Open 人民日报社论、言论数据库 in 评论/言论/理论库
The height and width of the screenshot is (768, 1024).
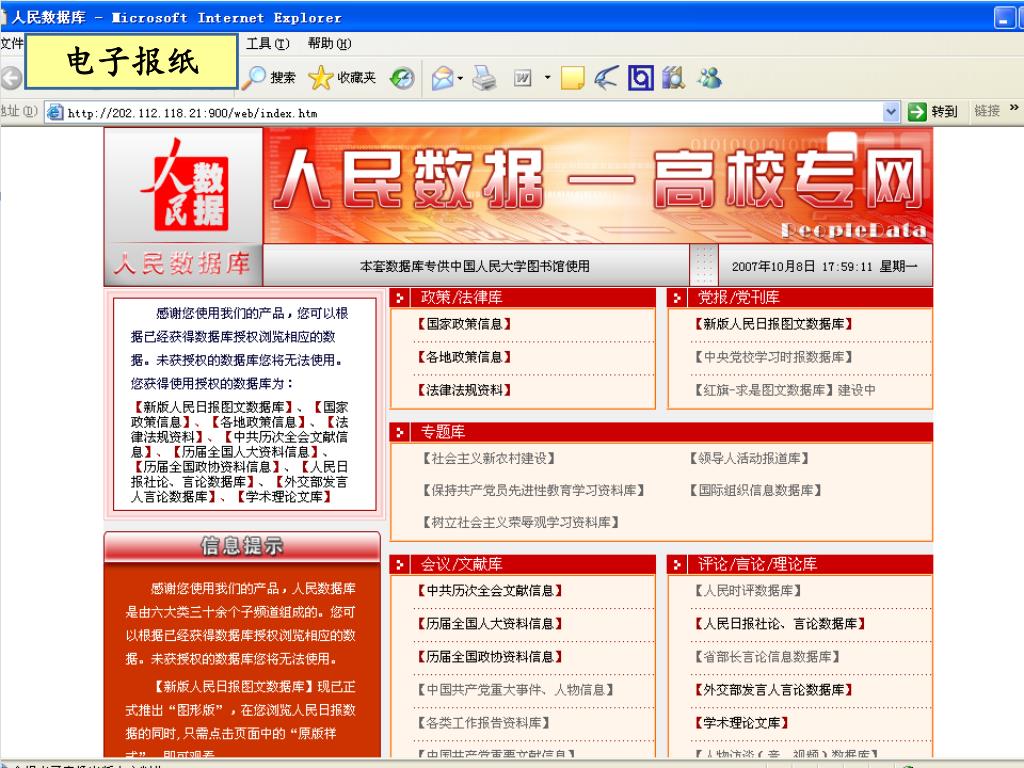pyautogui.click(x=780, y=624)
